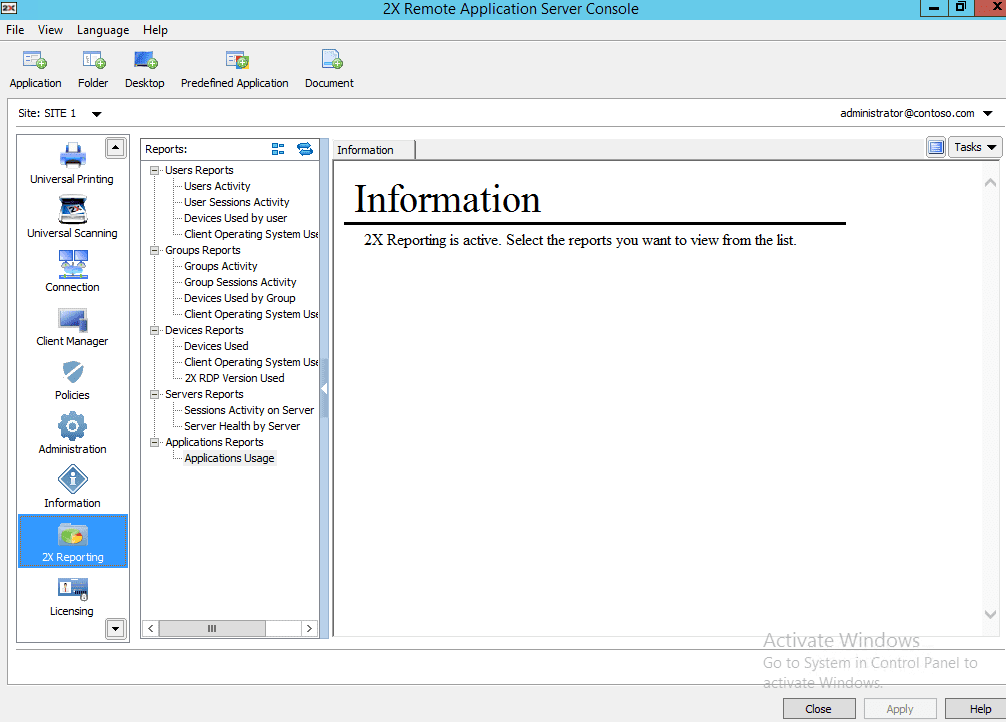Click the 2X app icon in title bar
Screen dimensions: 1006x722
[x=9, y=8]
